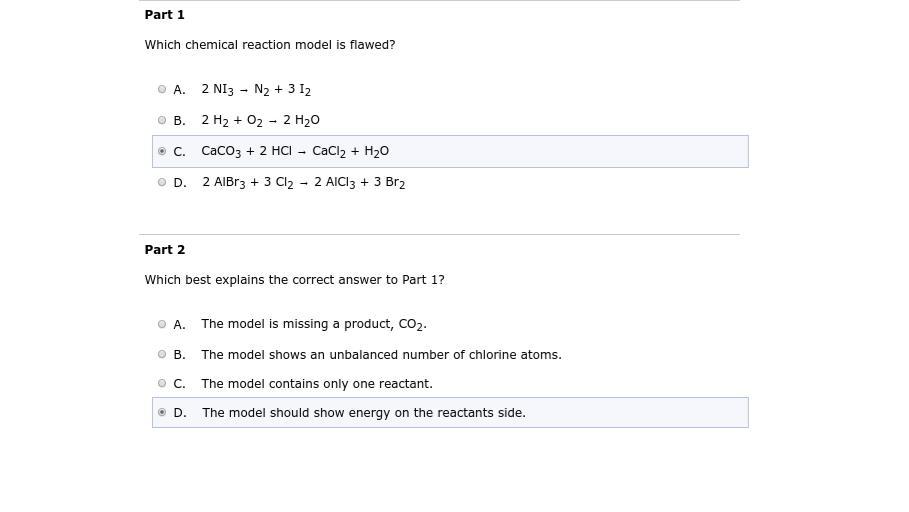This screenshot has height=512, width=909.
Task: Select Part 1 radio button D
Action: pyautogui.click(x=162, y=182)
